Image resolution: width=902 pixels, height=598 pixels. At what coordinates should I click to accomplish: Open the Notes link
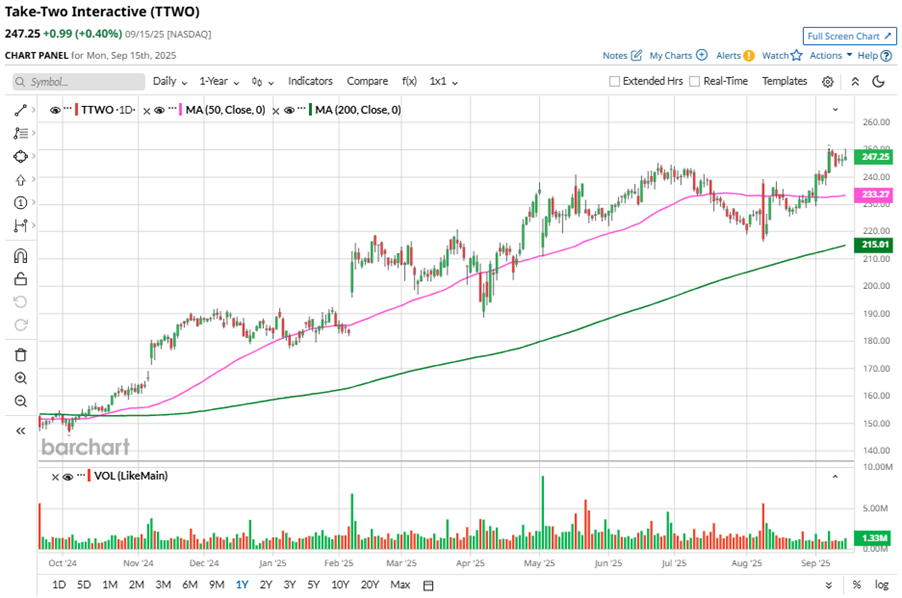tap(615, 56)
